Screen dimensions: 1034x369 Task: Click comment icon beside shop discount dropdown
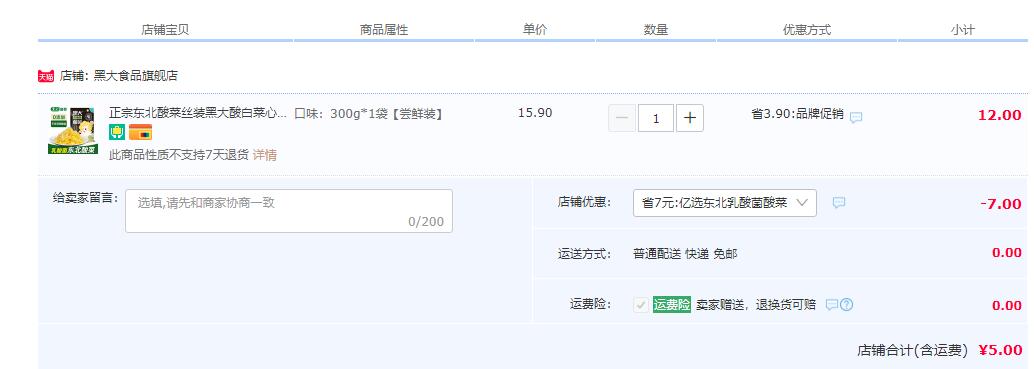click(839, 203)
